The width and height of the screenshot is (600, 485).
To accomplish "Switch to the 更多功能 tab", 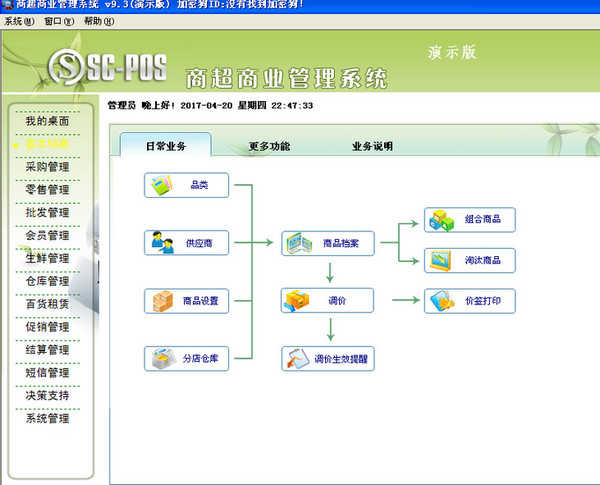I will 269,146.
